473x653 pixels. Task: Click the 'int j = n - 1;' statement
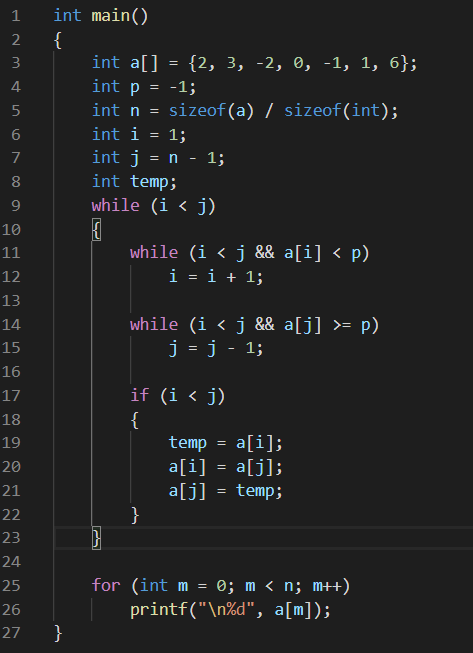click(158, 158)
